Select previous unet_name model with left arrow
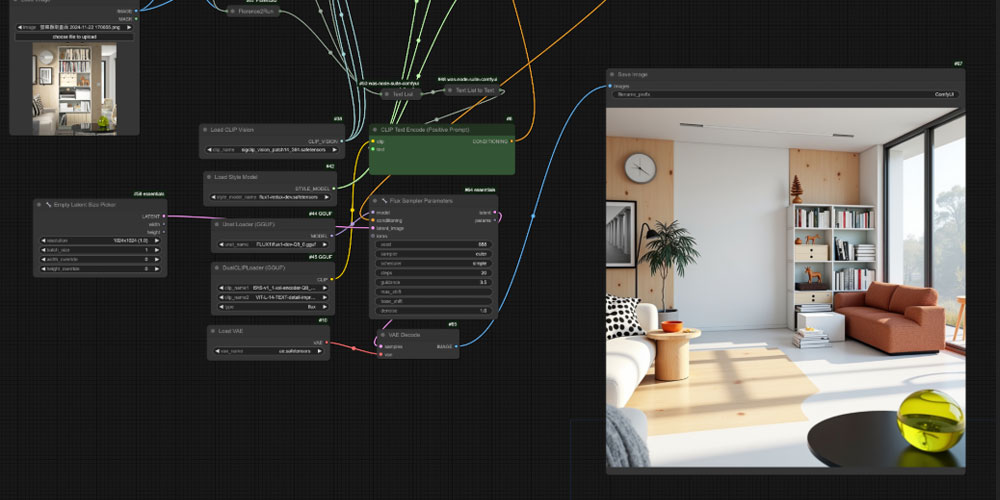 221,245
